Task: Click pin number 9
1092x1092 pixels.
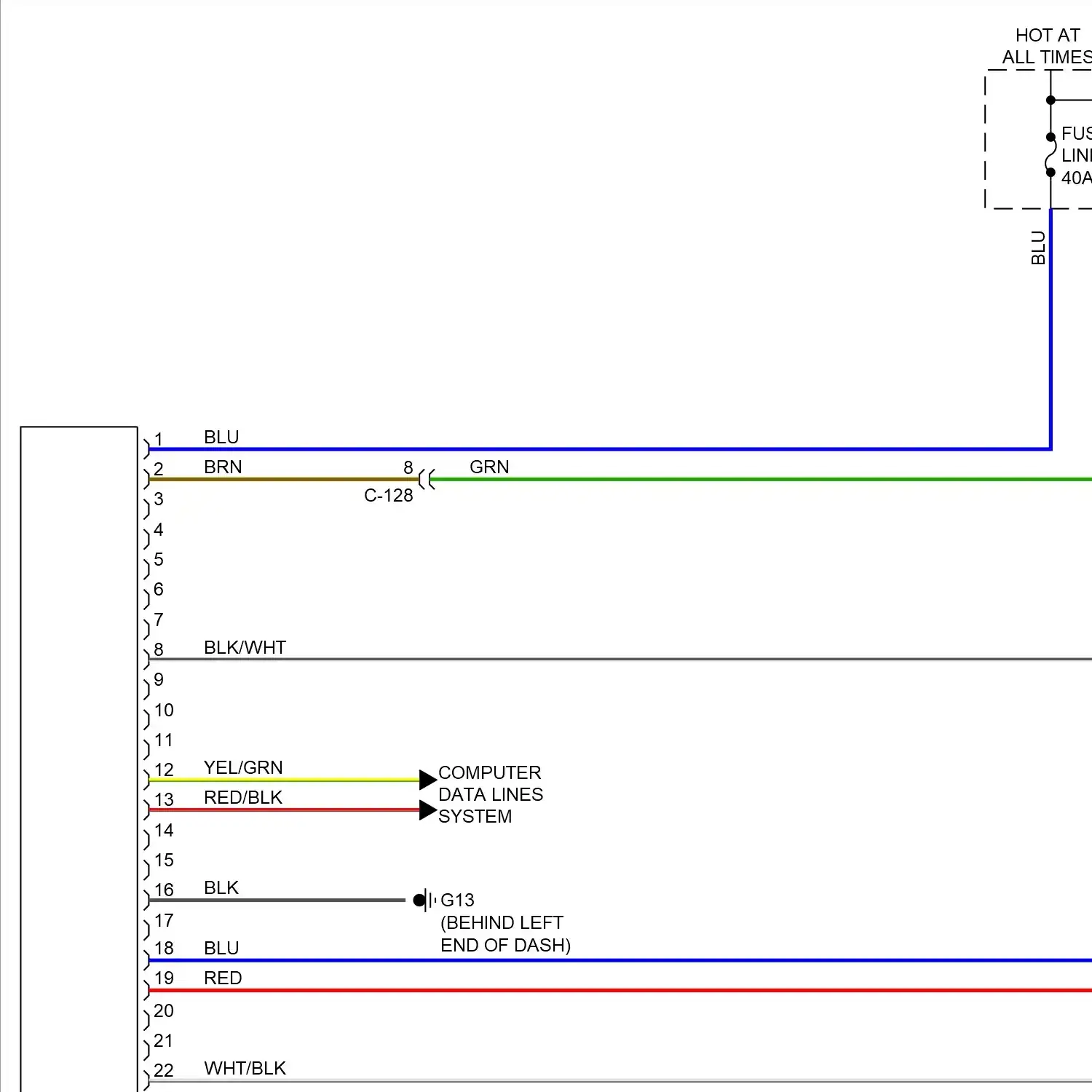Action: (159, 679)
